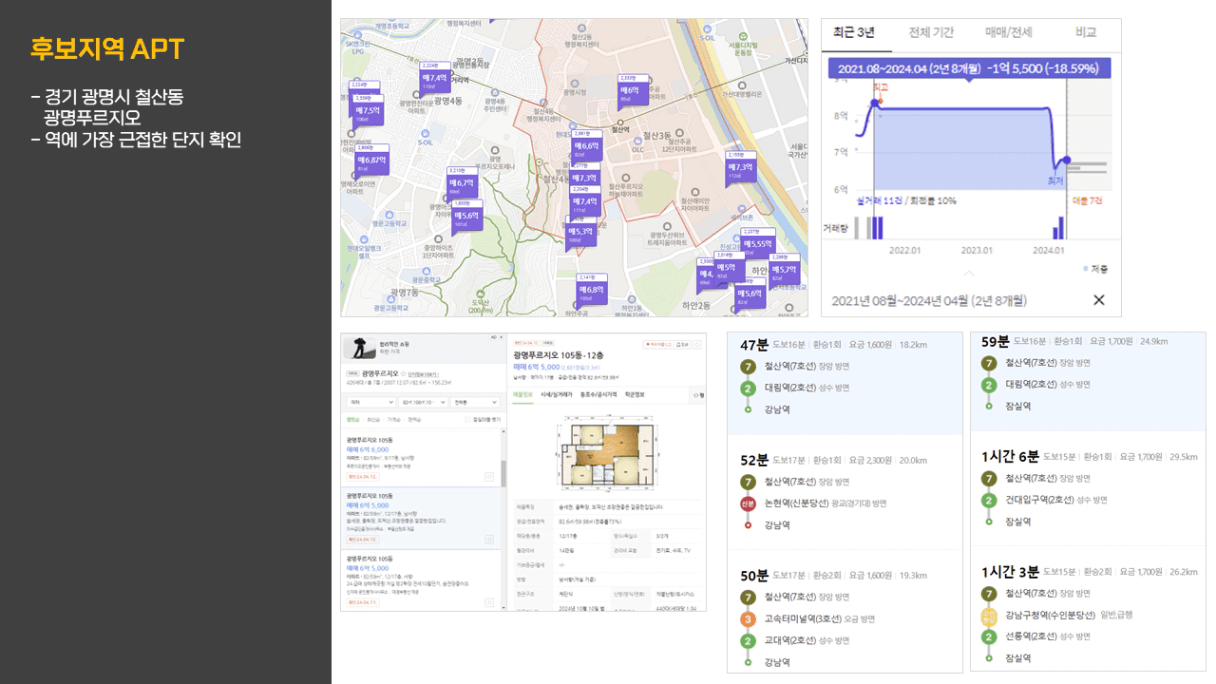Click Line 7 icon in the 47분 route
Screen dimensions: 1216x684
tap(748, 366)
